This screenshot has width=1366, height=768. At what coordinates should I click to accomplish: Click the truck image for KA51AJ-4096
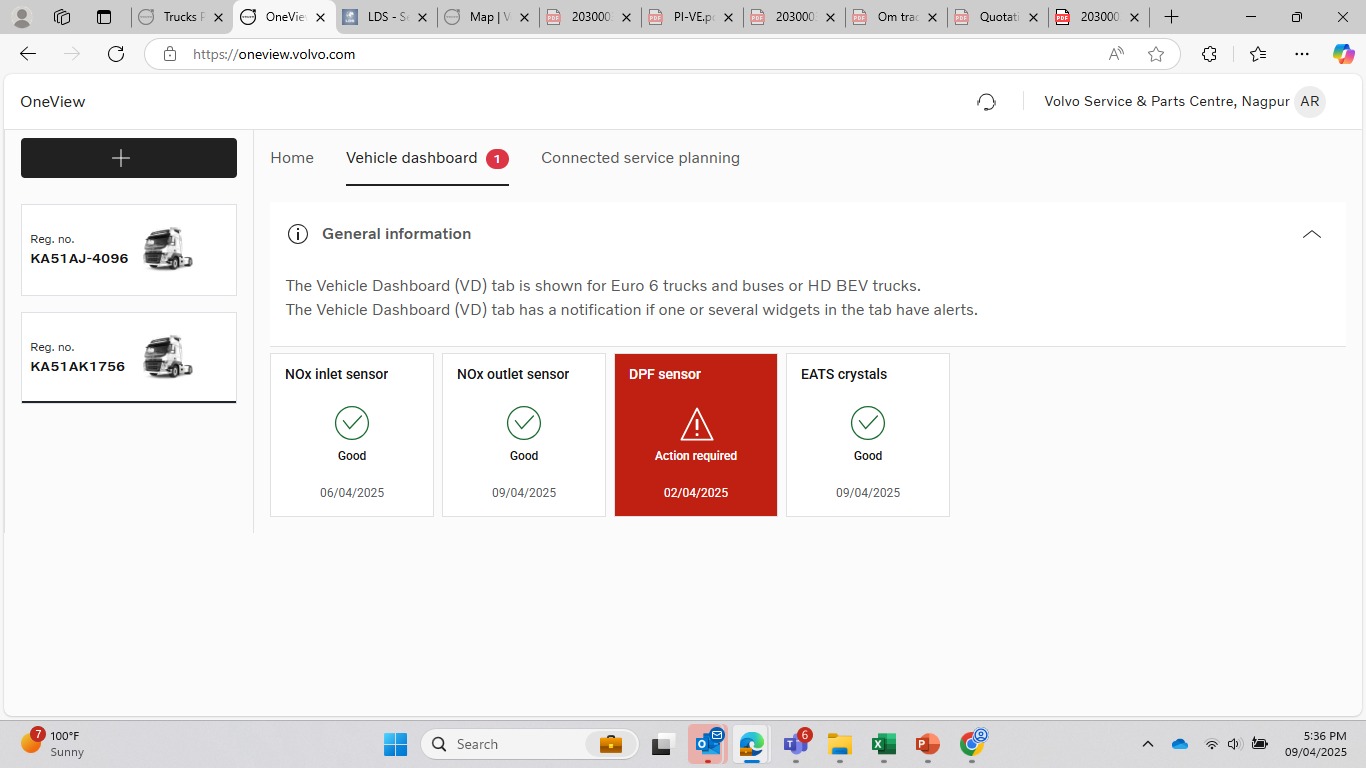(167, 249)
